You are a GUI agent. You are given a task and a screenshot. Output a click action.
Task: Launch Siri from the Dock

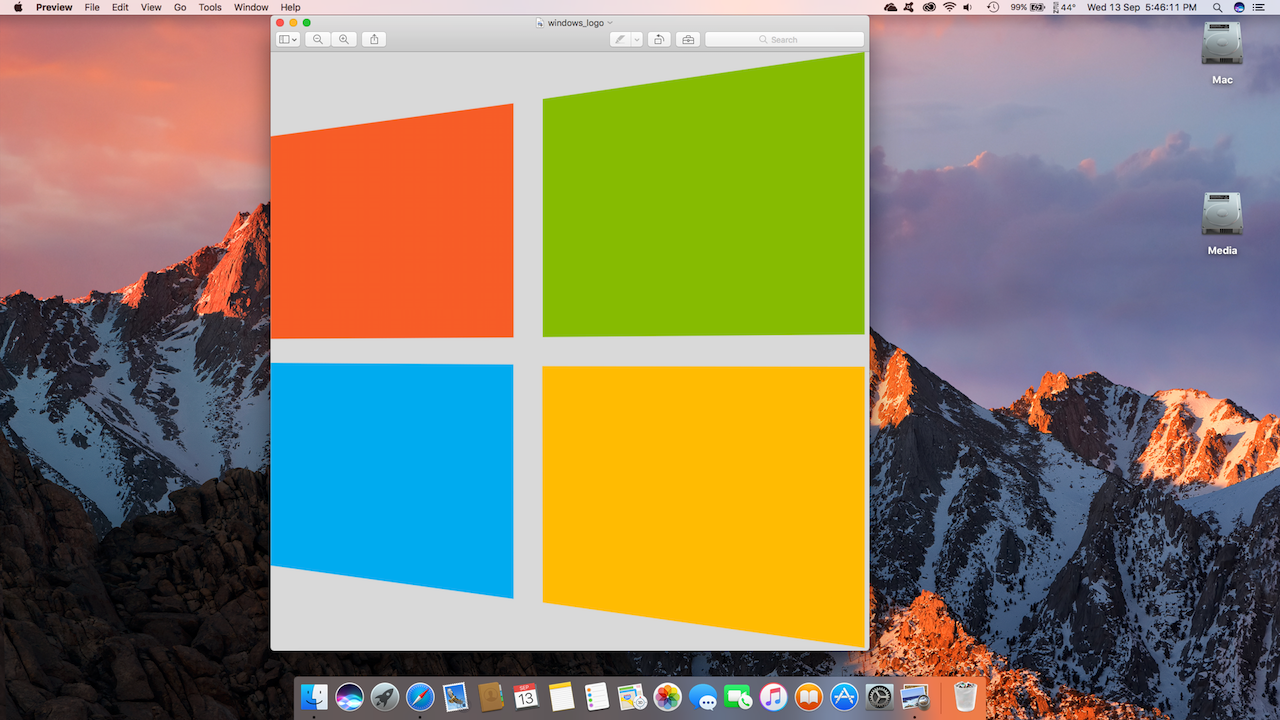349,696
